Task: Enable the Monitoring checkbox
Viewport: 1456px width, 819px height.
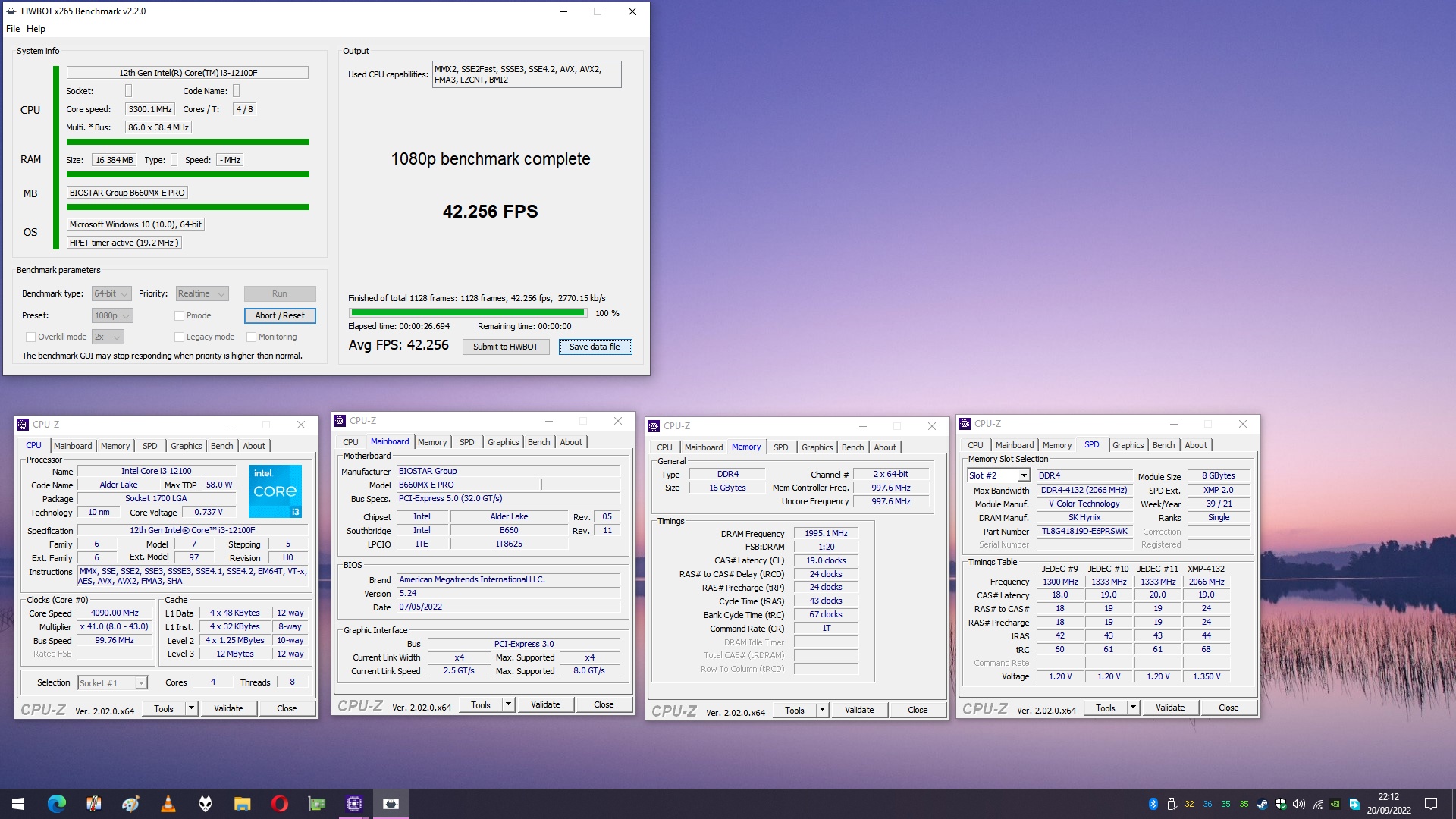Action: pyautogui.click(x=252, y=337)
